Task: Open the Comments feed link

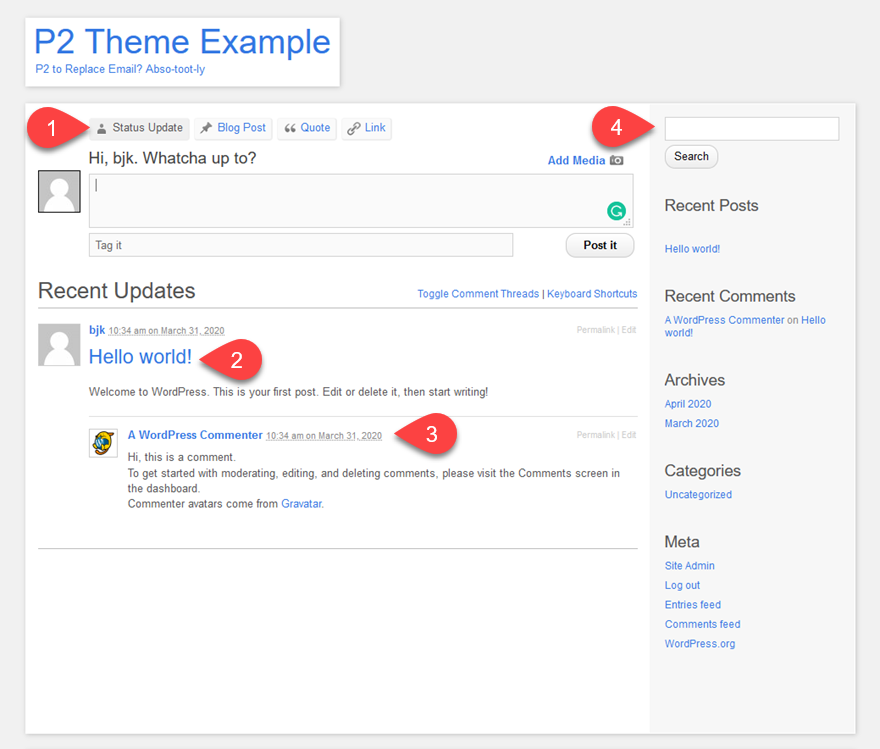Action: (703, 624)
